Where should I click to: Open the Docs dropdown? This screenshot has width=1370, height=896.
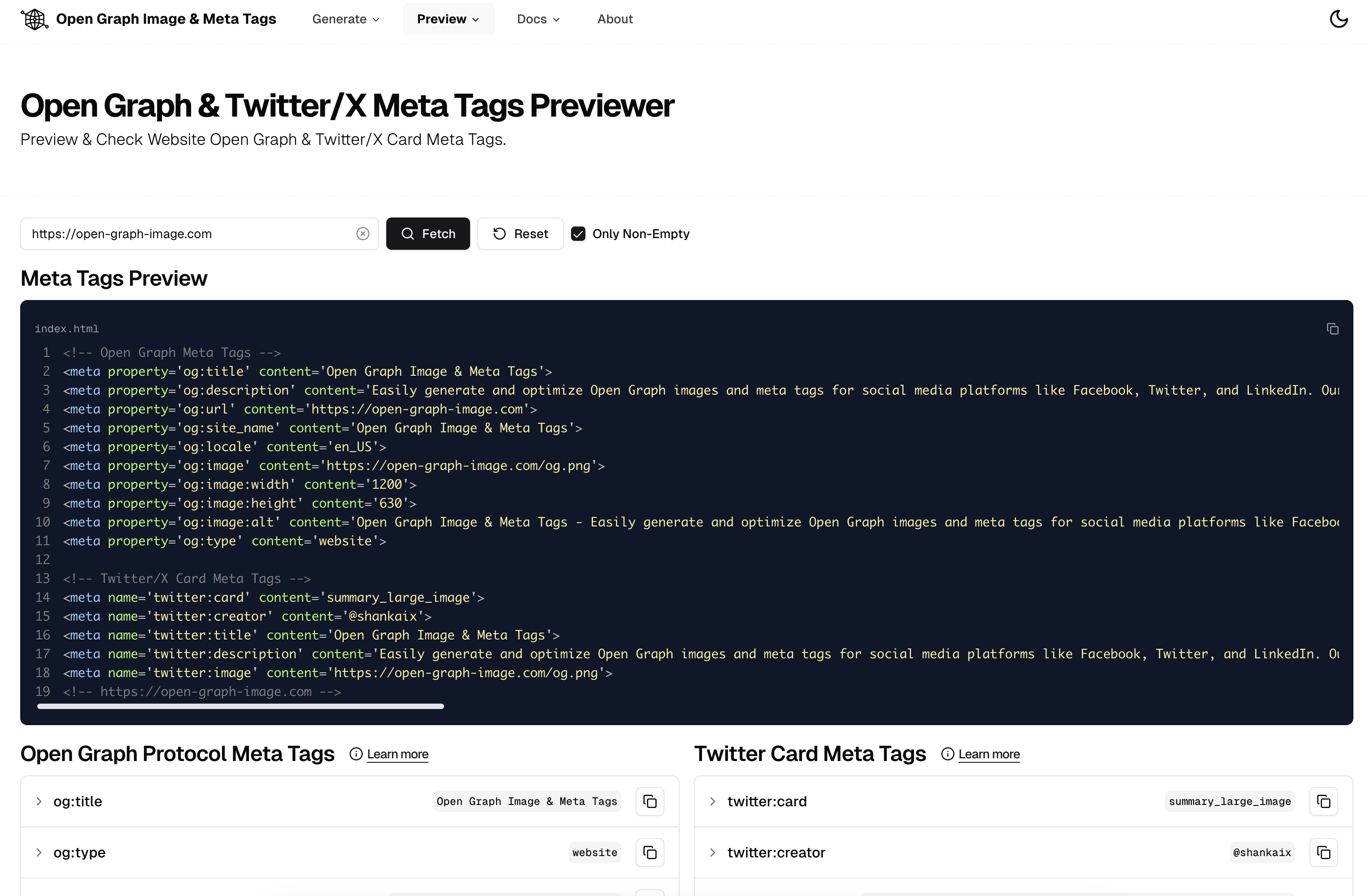click(538, 18)
